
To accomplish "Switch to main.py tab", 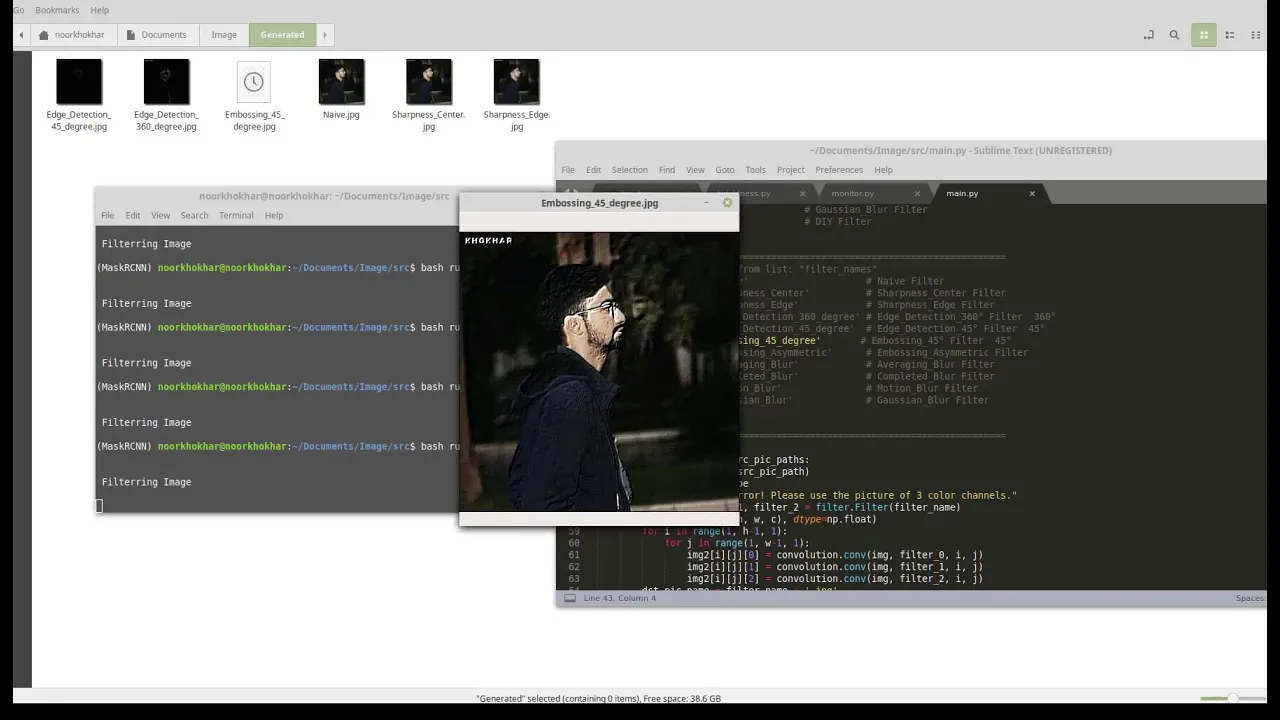I will click(962, 193).
